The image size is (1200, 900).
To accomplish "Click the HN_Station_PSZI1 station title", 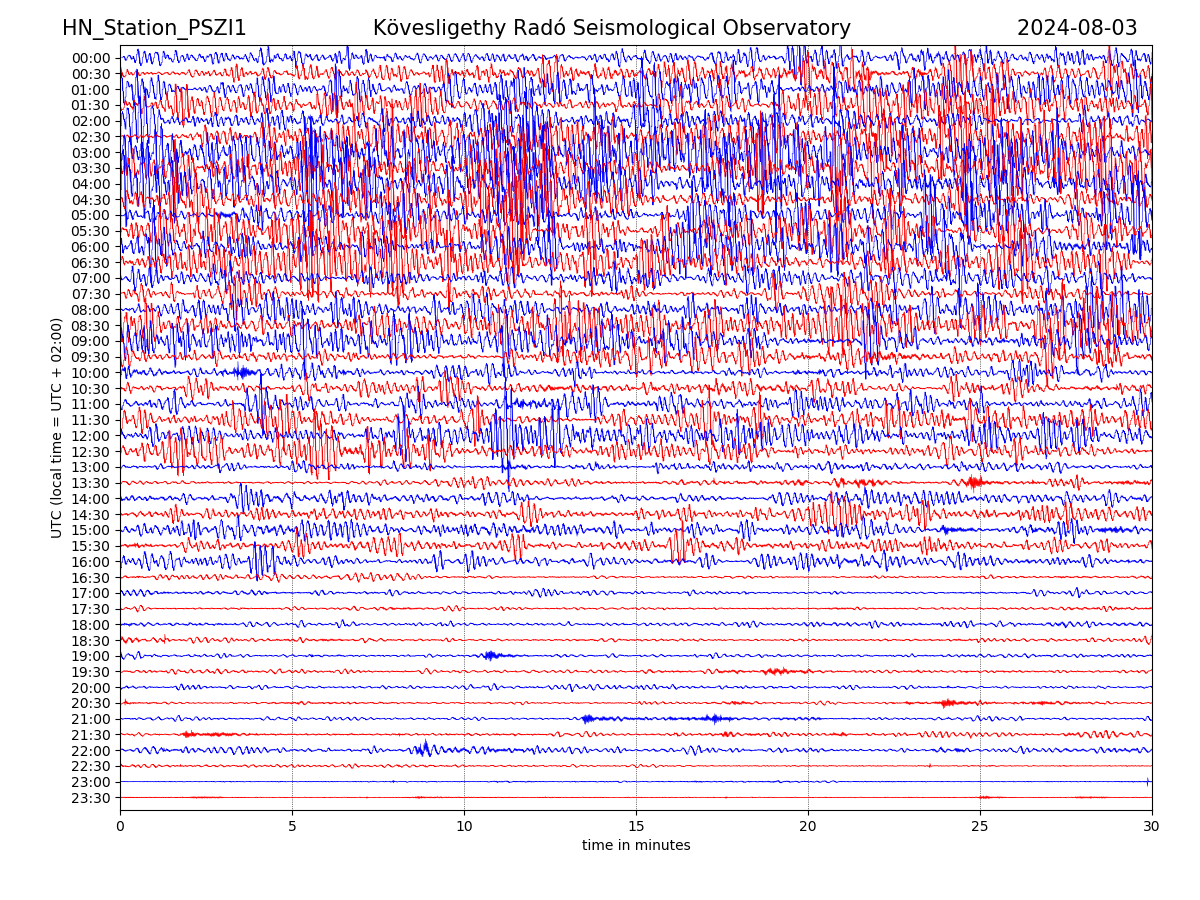I will click(154, 28).
